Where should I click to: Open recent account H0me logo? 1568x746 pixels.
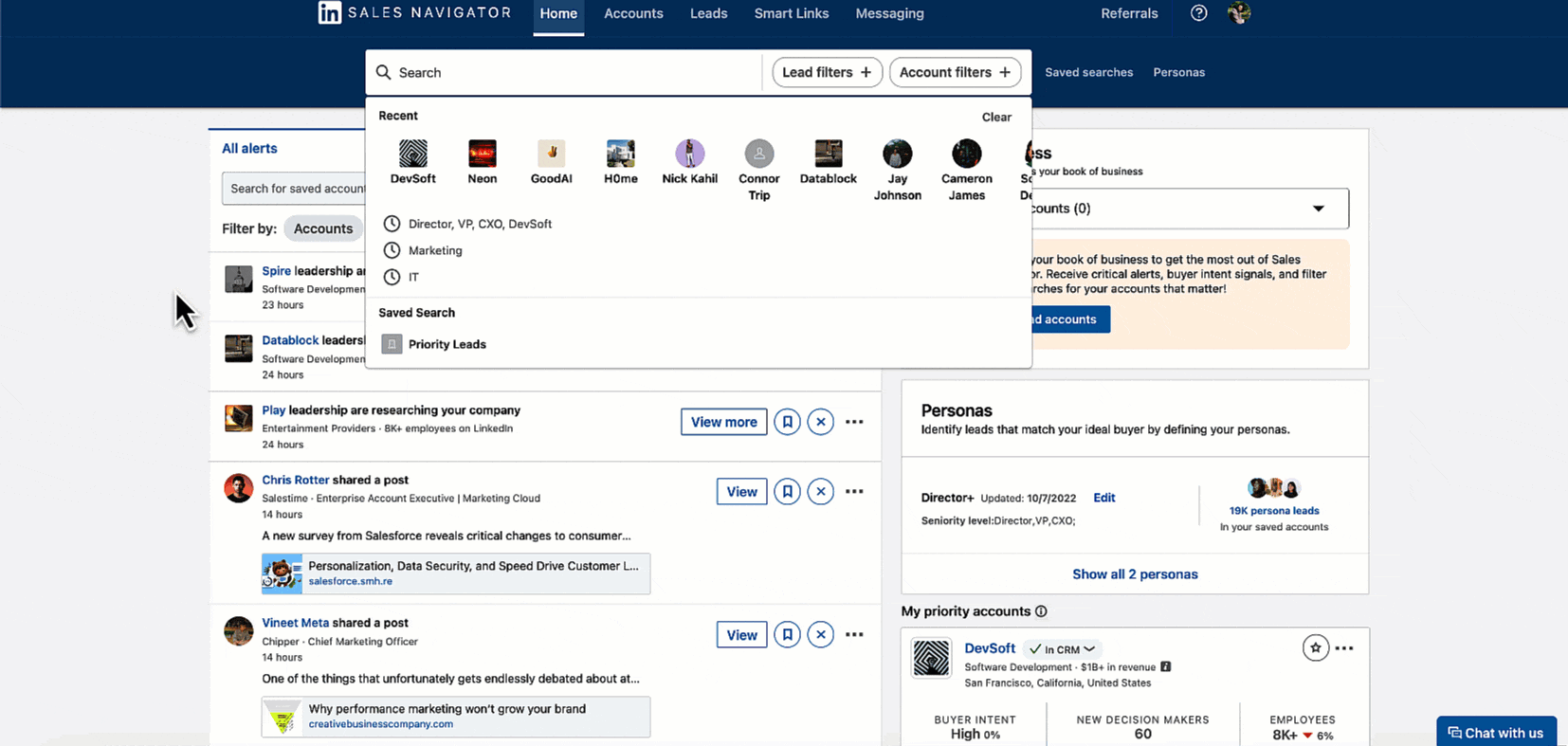coord(620,154)
